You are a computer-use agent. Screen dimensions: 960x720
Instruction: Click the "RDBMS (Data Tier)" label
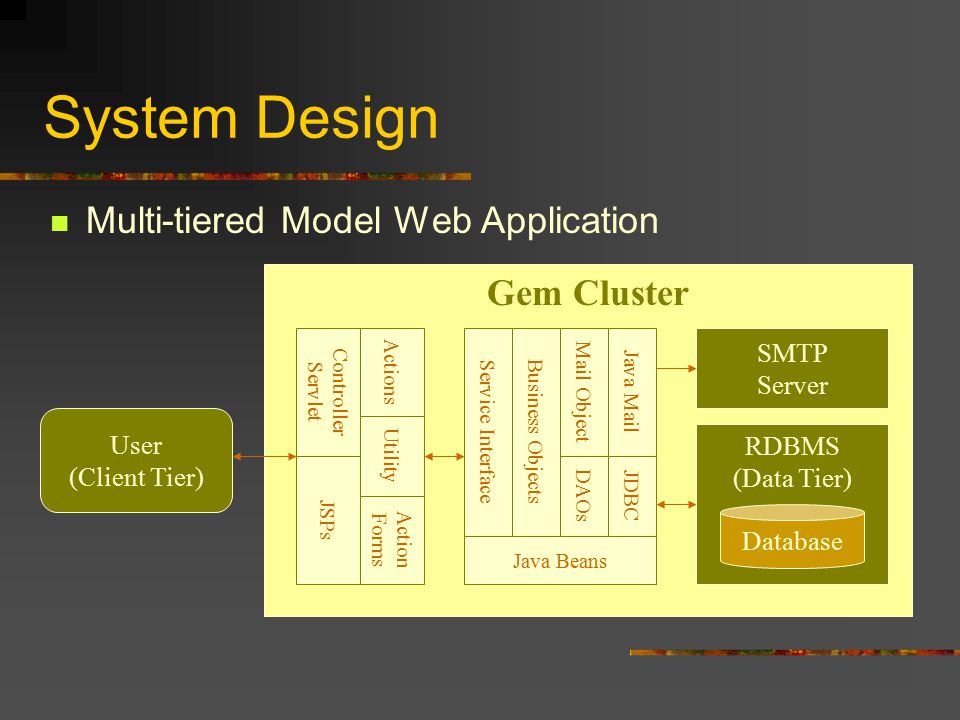point(792,462)
